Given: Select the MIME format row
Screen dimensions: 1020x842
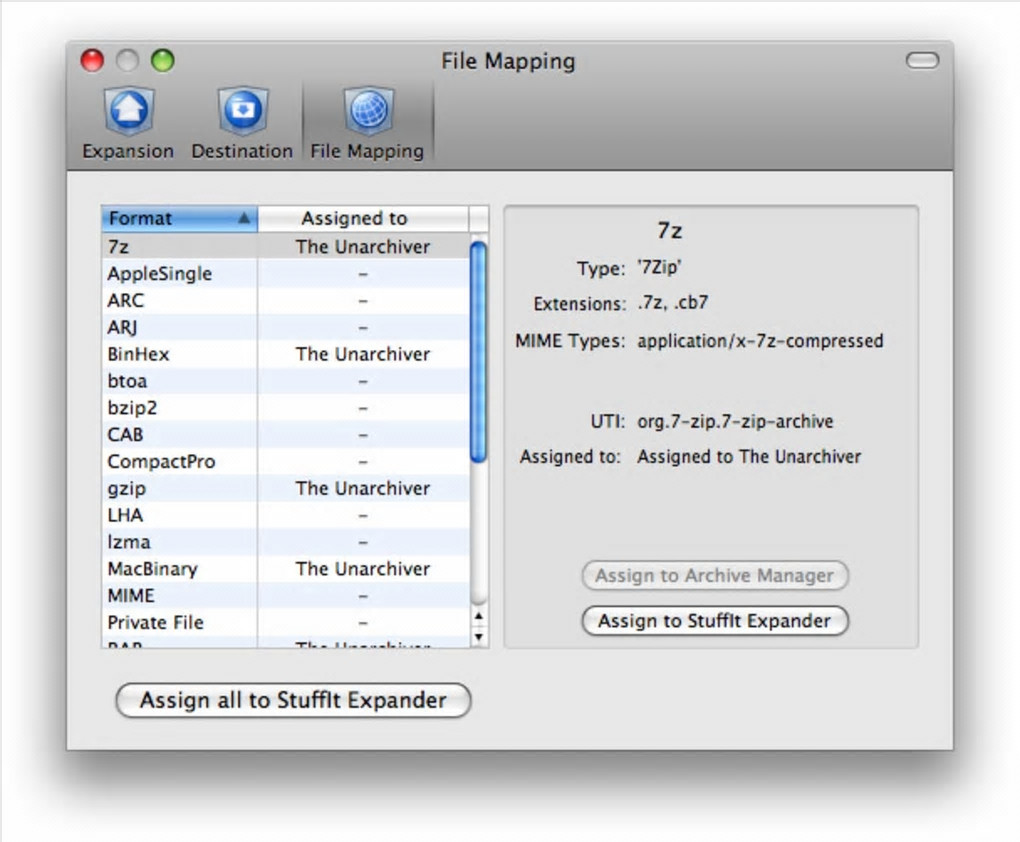Looking at the screenshot, I should point(285,595).
